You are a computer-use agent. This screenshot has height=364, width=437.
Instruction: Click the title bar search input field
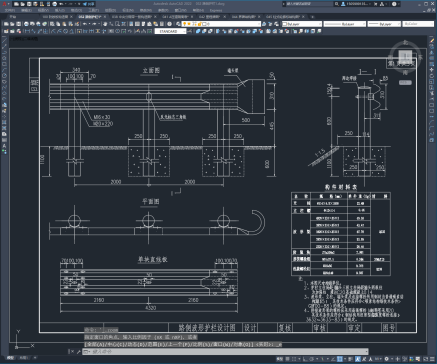click(x=308, y=4)
